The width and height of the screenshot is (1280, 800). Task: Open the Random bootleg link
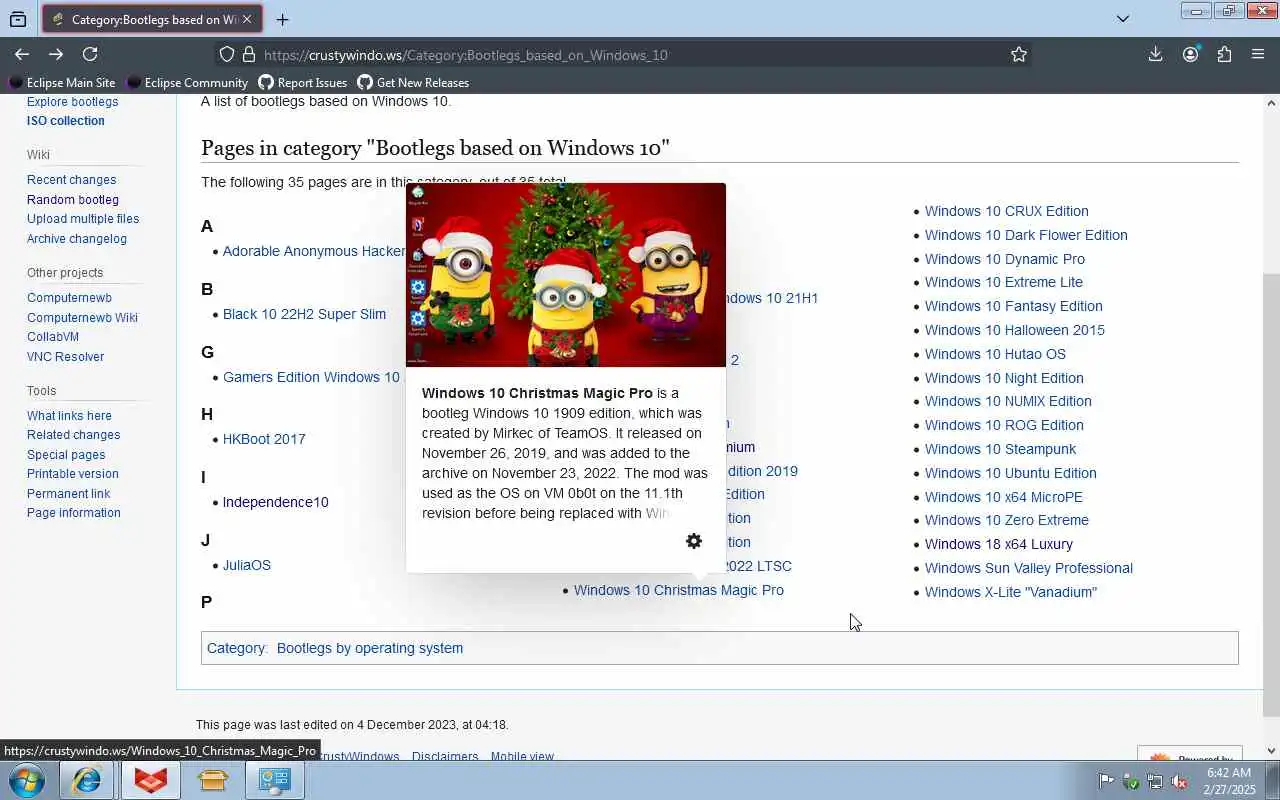coord(72,200)
